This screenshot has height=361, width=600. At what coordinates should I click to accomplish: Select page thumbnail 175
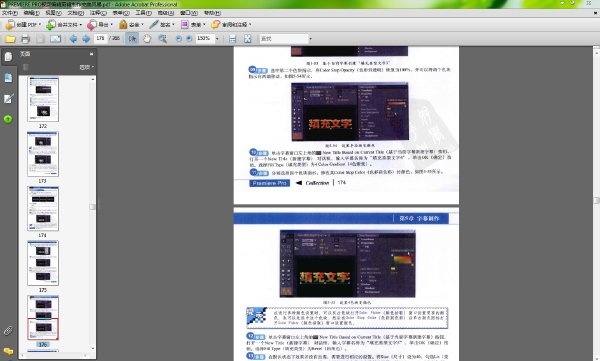coord(43,263)
